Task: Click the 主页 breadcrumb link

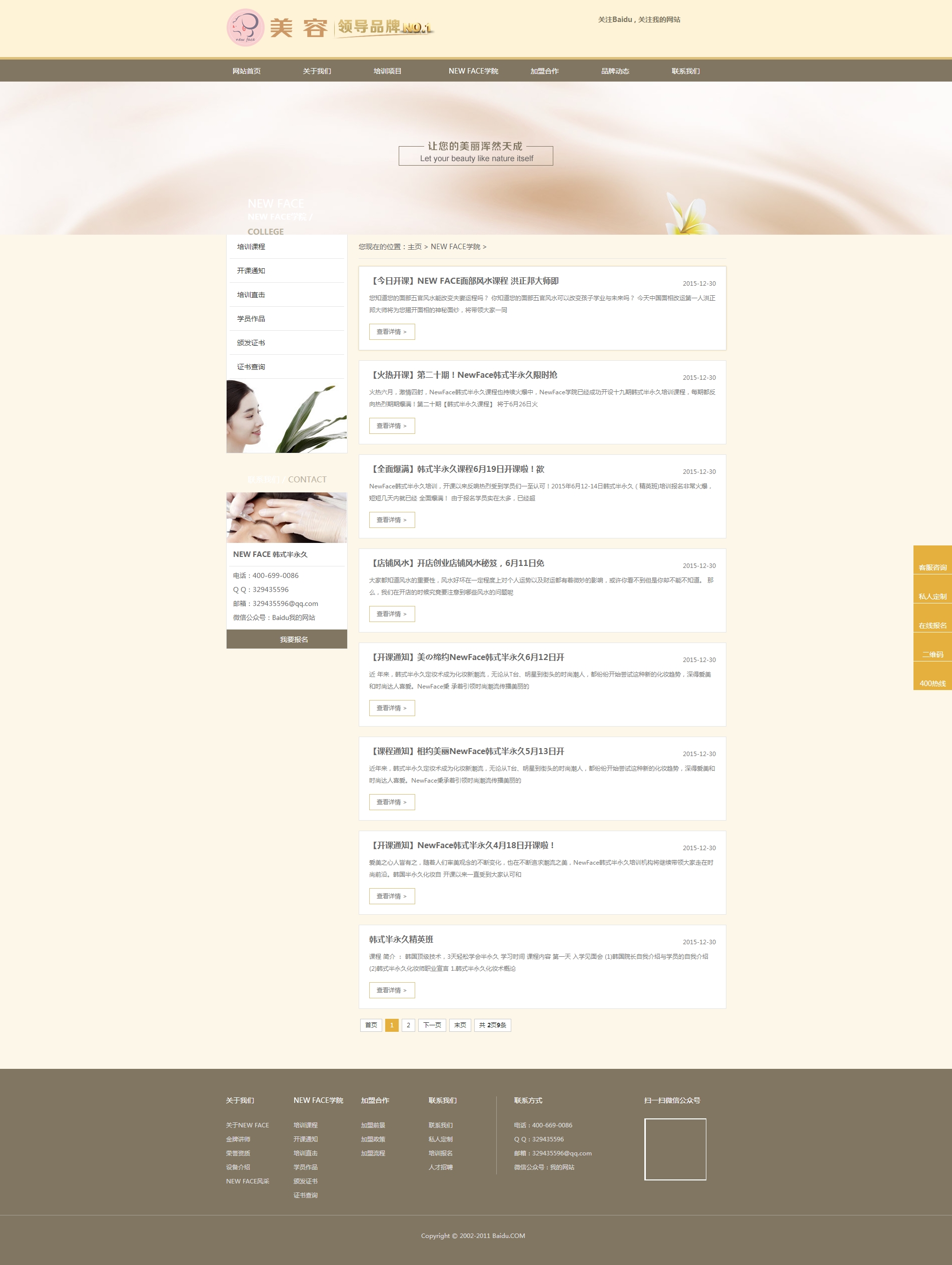Action: [415, 247]
